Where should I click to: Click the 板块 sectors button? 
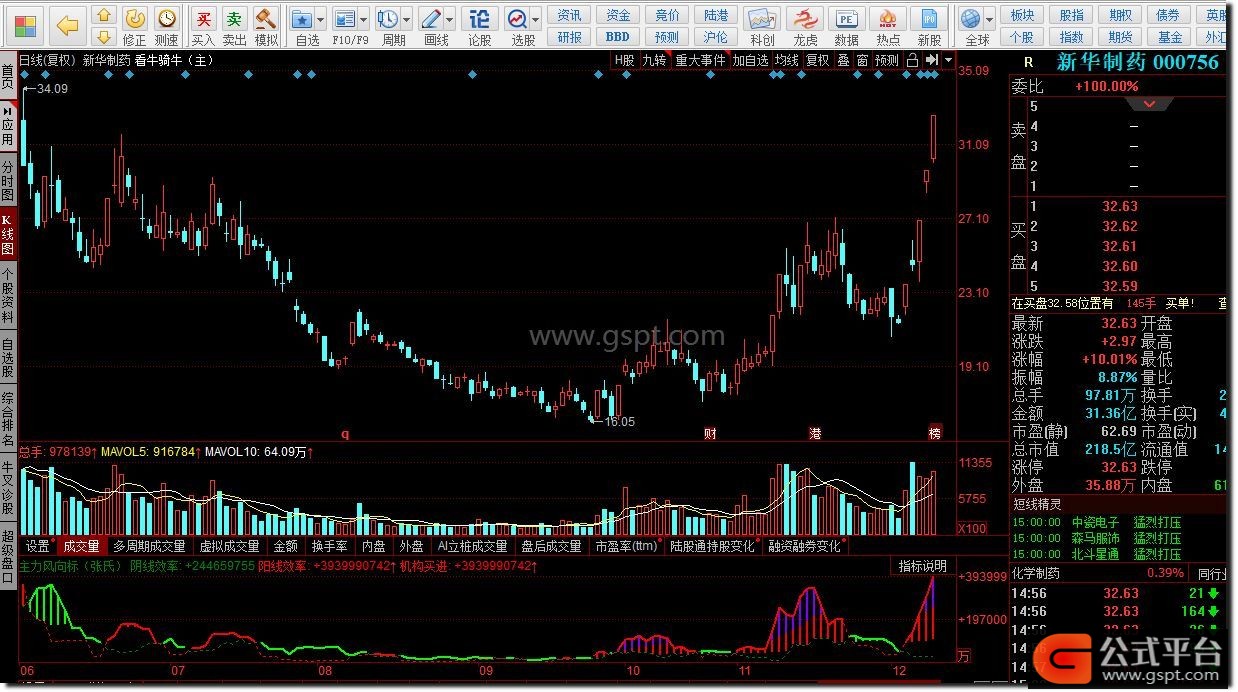1022,15
